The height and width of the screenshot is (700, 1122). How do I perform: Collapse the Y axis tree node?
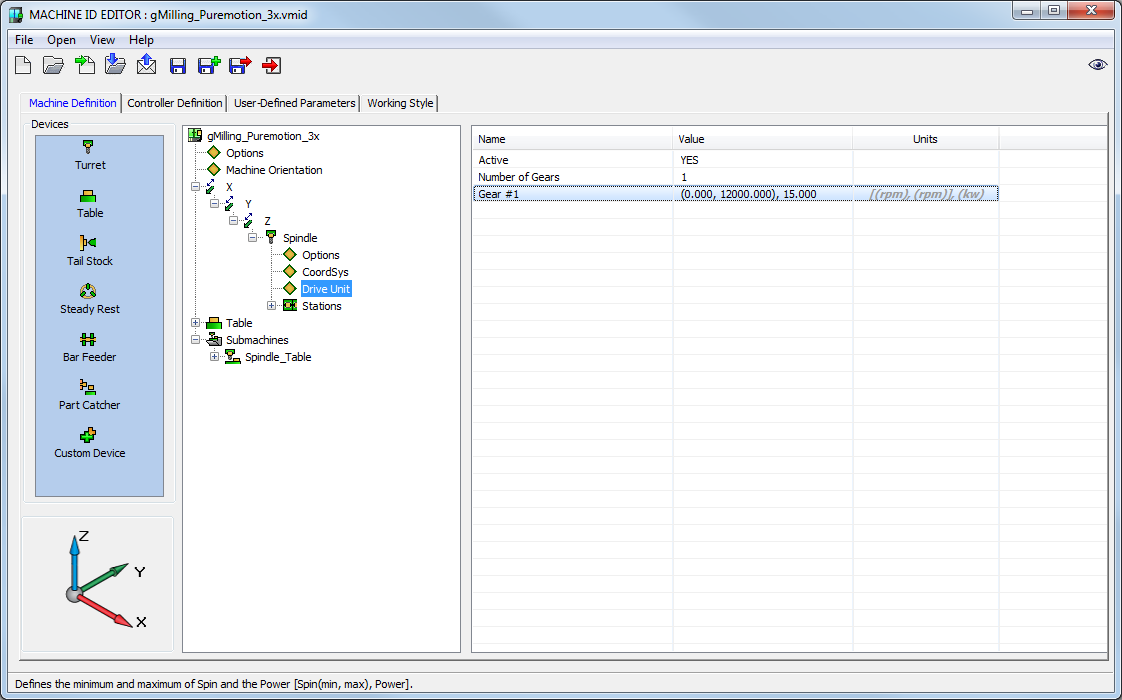pos(214,204)
